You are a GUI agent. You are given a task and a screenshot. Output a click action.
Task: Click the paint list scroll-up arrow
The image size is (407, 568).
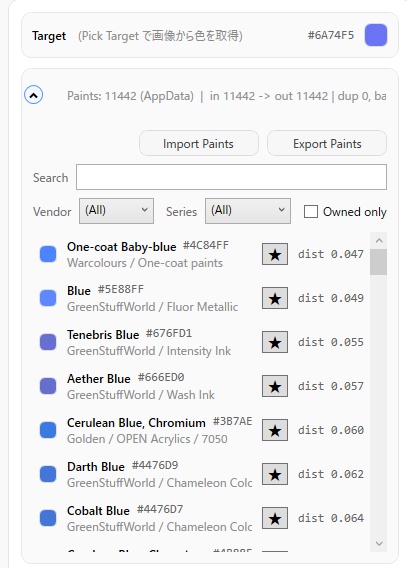tap(379, 241)
